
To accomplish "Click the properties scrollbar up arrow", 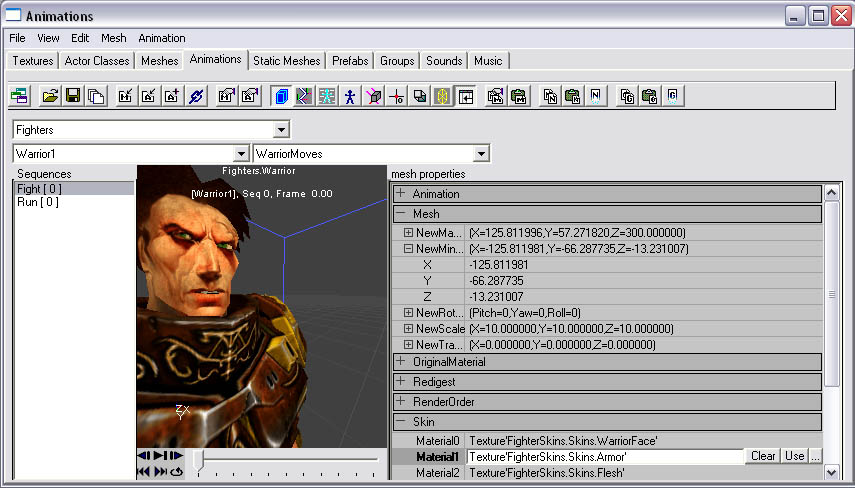I will 832,192.
